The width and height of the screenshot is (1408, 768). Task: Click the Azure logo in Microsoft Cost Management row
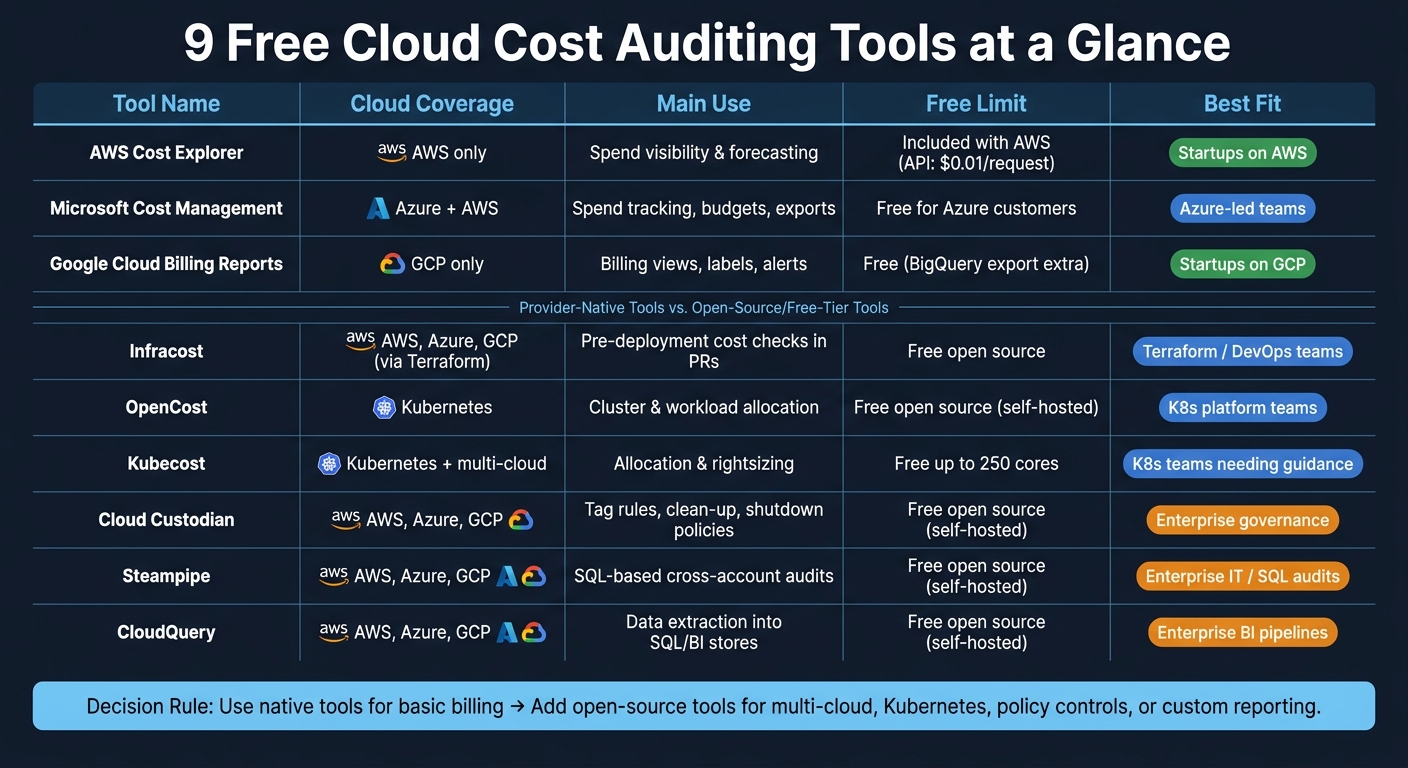(378, 208)
